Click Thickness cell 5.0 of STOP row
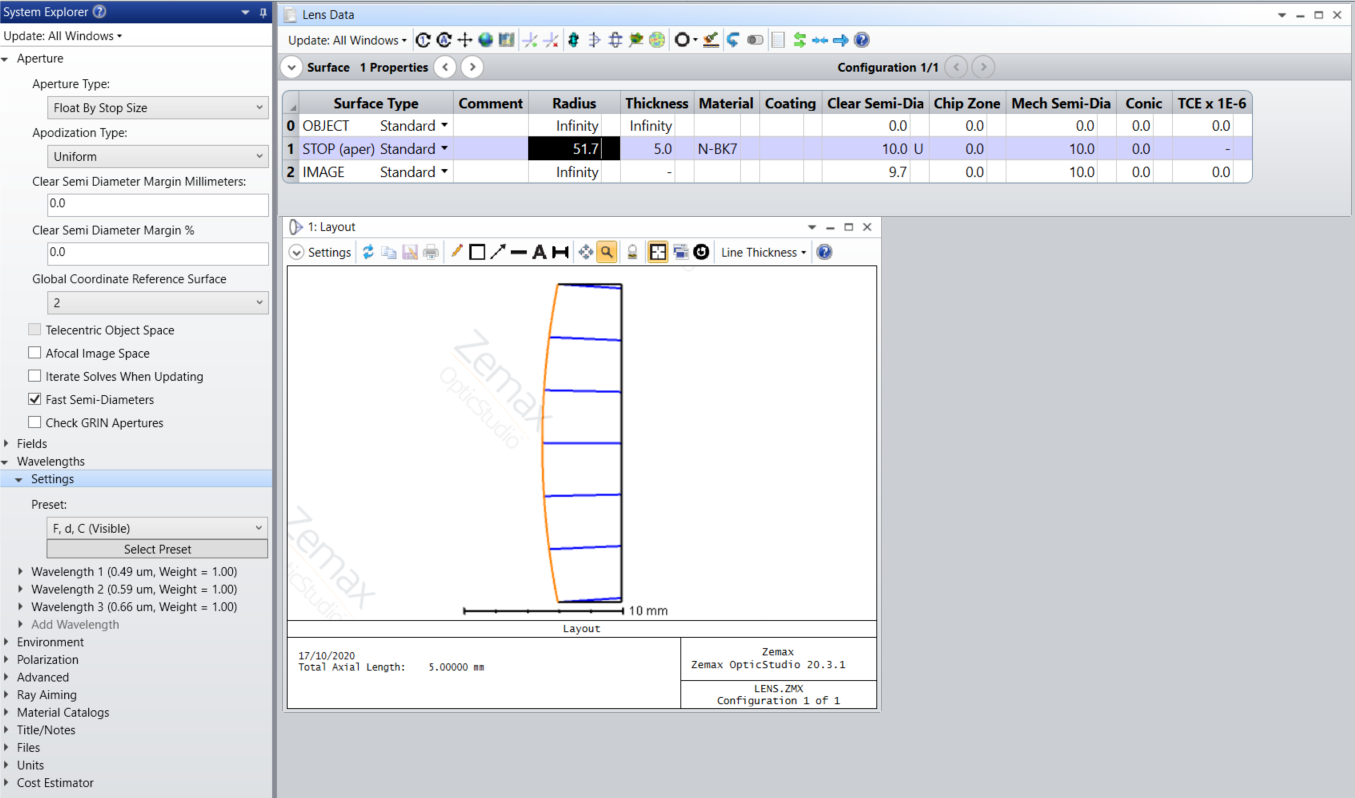Image resolution: width=1355 pixels, height=798 pixels. click(x=657, y=149)
